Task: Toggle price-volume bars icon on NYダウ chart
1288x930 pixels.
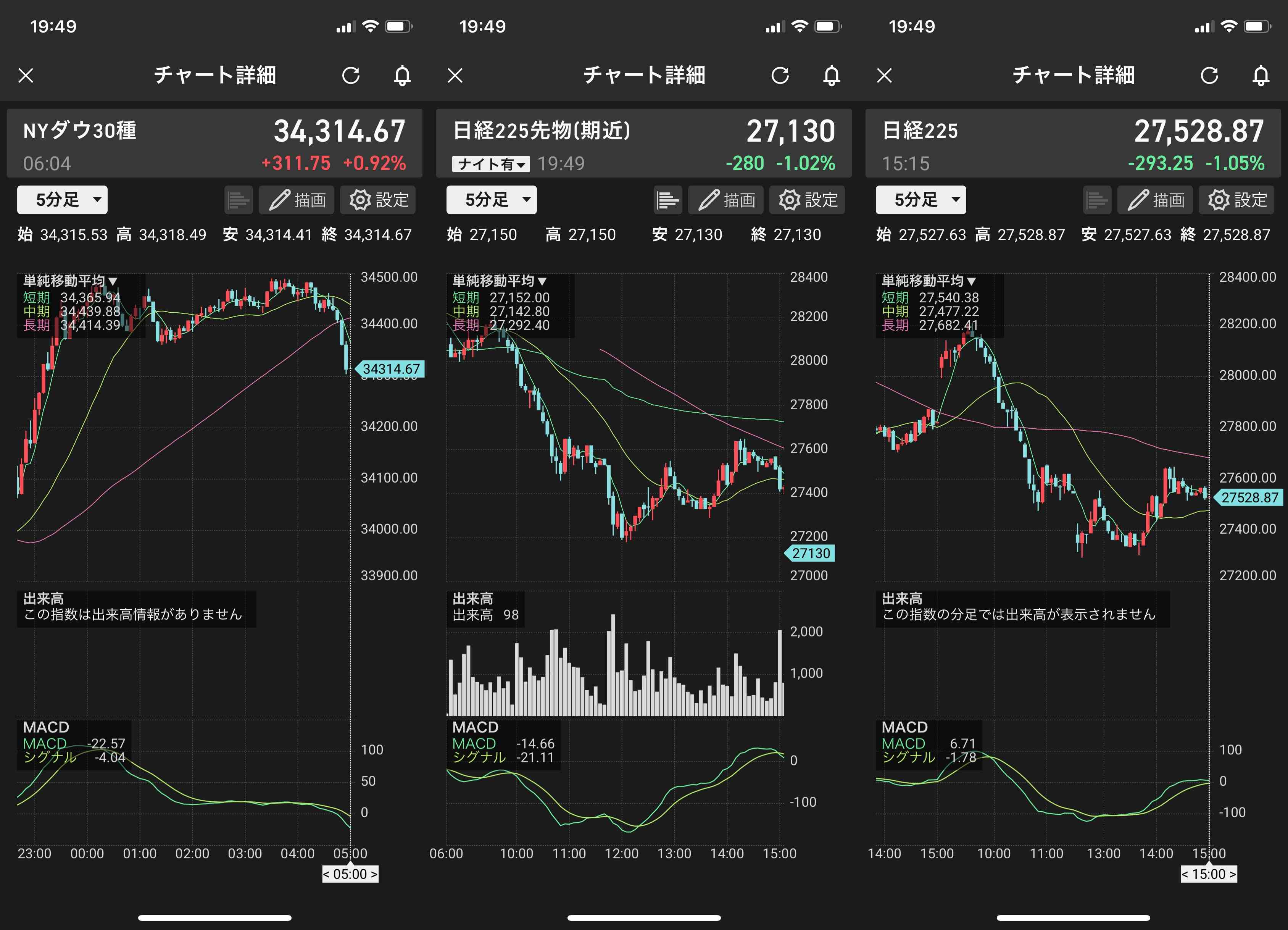Action: click(x=238, y=200)
